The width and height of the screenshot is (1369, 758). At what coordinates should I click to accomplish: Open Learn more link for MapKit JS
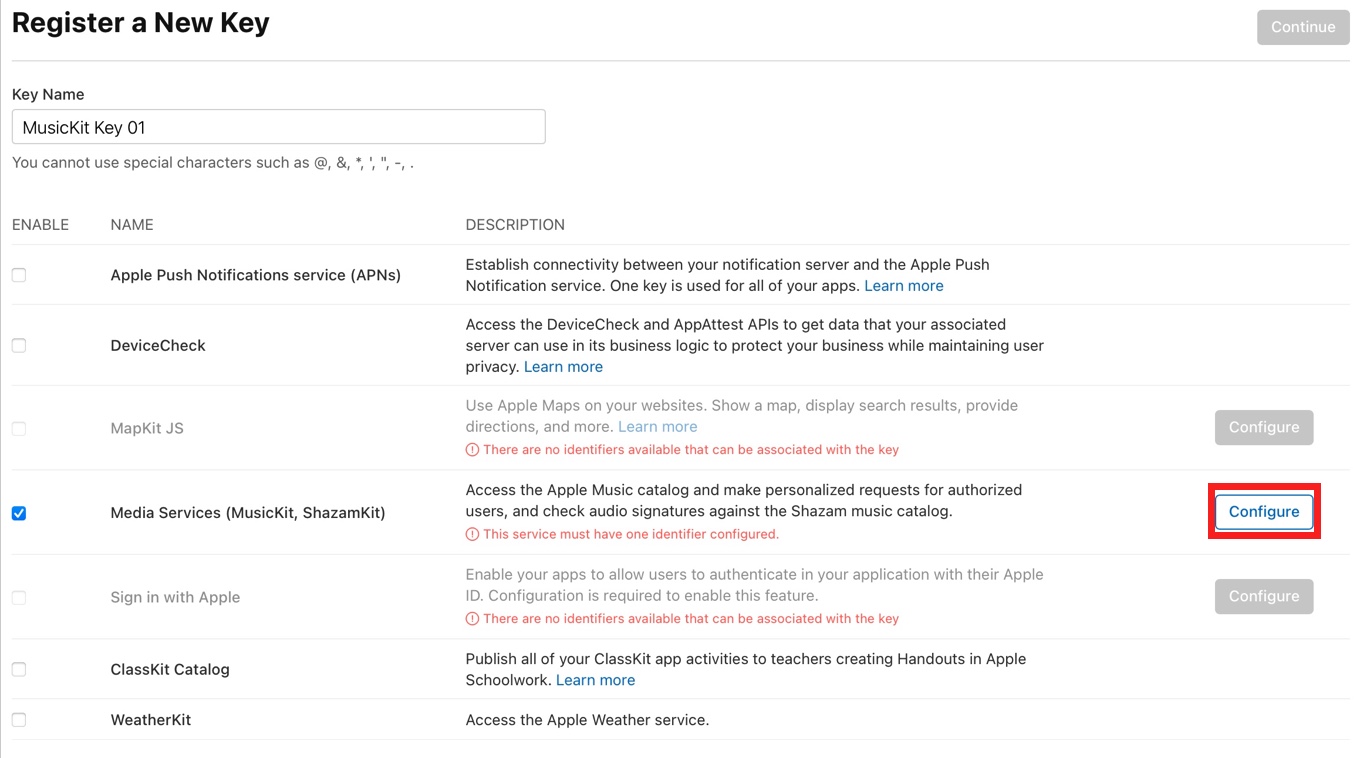click(x=658, y=427)
